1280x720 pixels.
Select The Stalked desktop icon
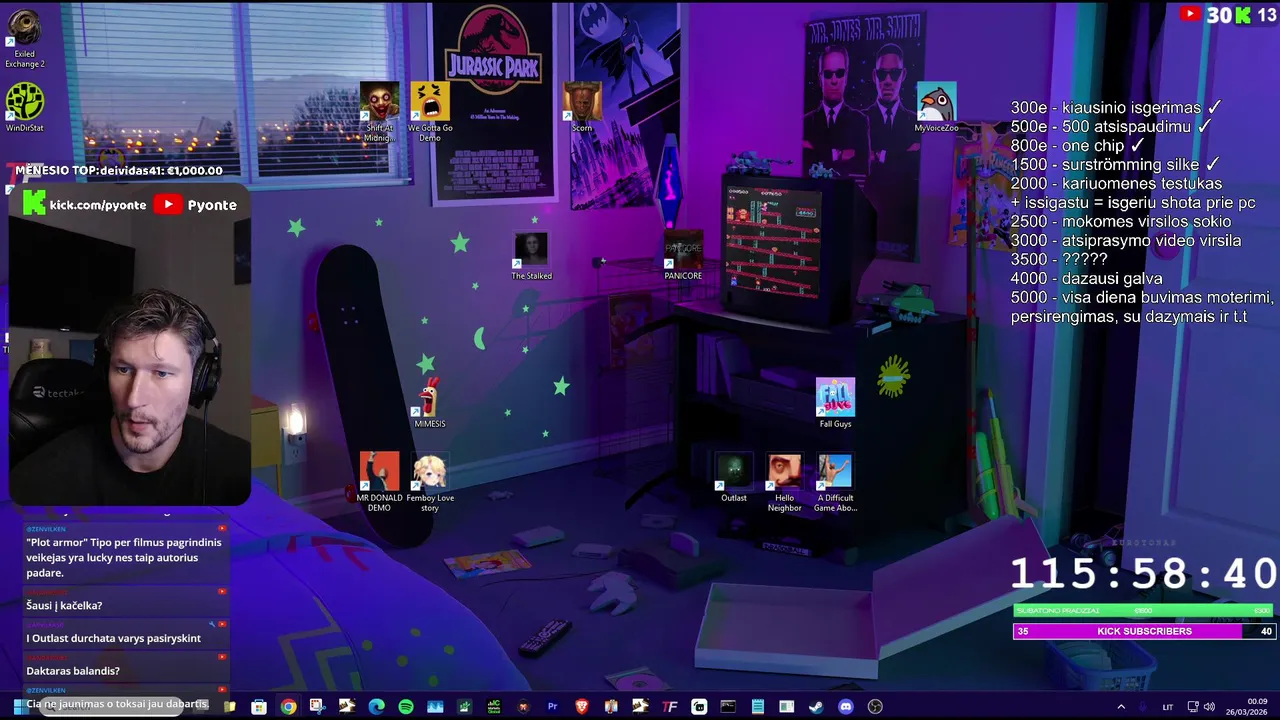pos(531,256)
